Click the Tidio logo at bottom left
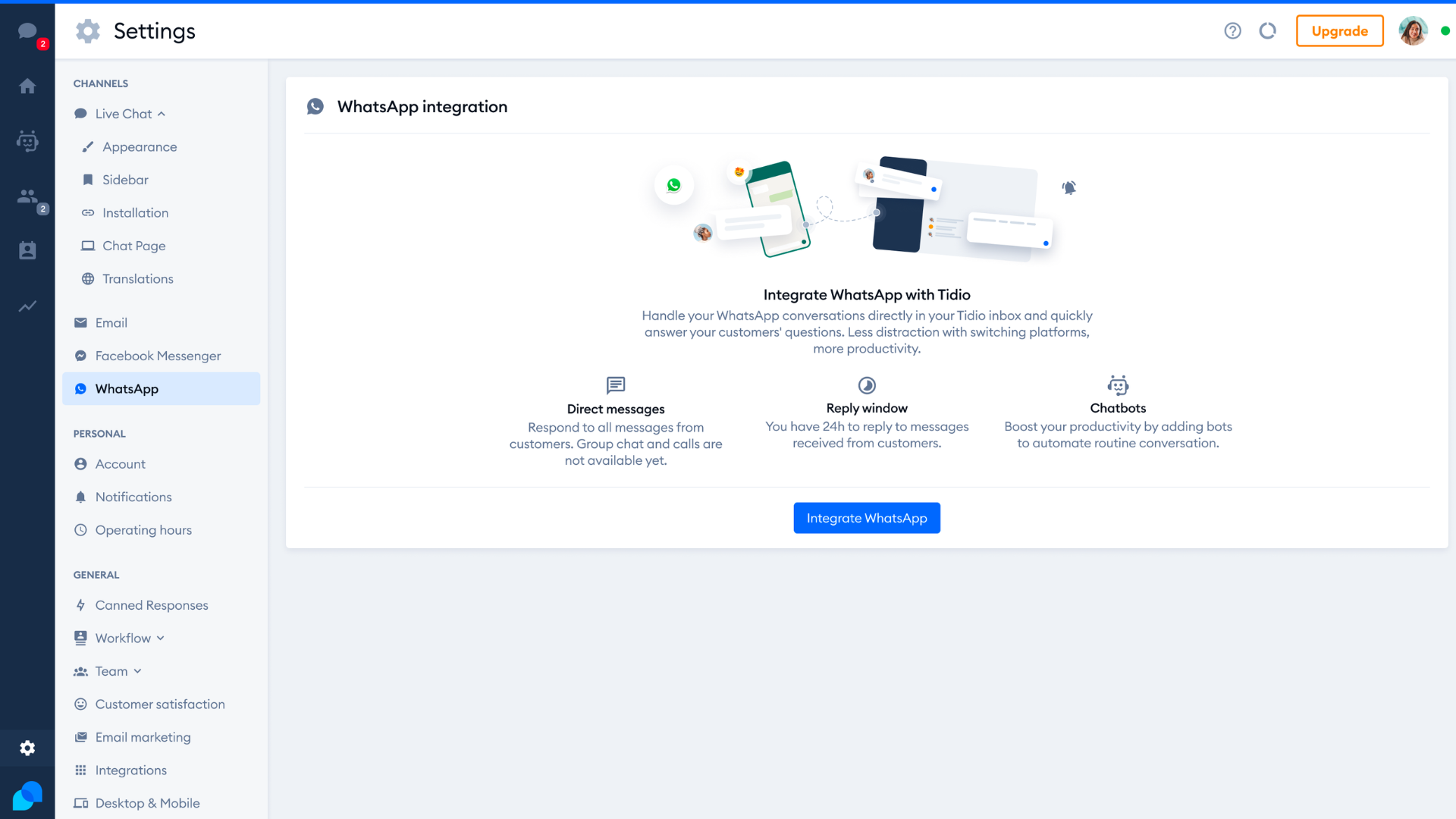The width and height of the screenshot is (1456, 819). tap(27, 795)
